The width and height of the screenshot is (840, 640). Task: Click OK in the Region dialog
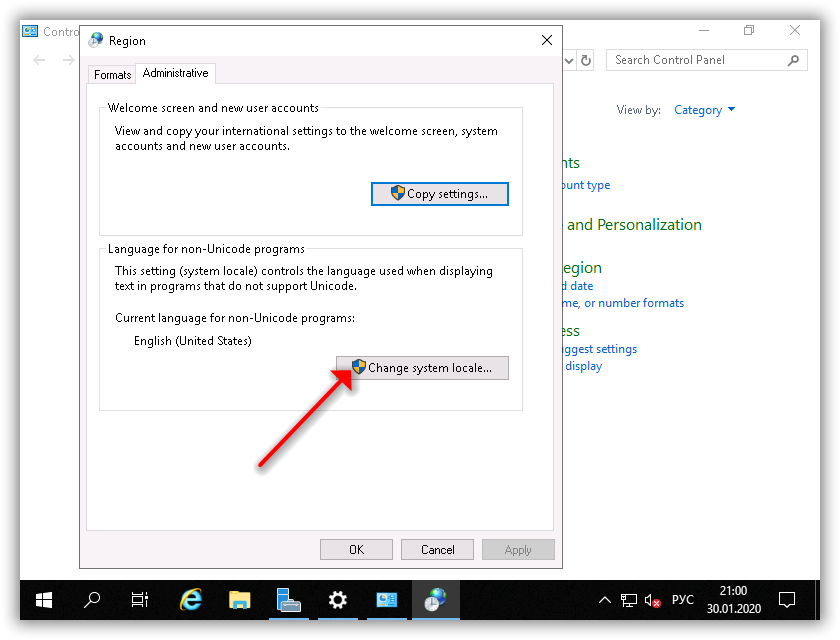356,549
